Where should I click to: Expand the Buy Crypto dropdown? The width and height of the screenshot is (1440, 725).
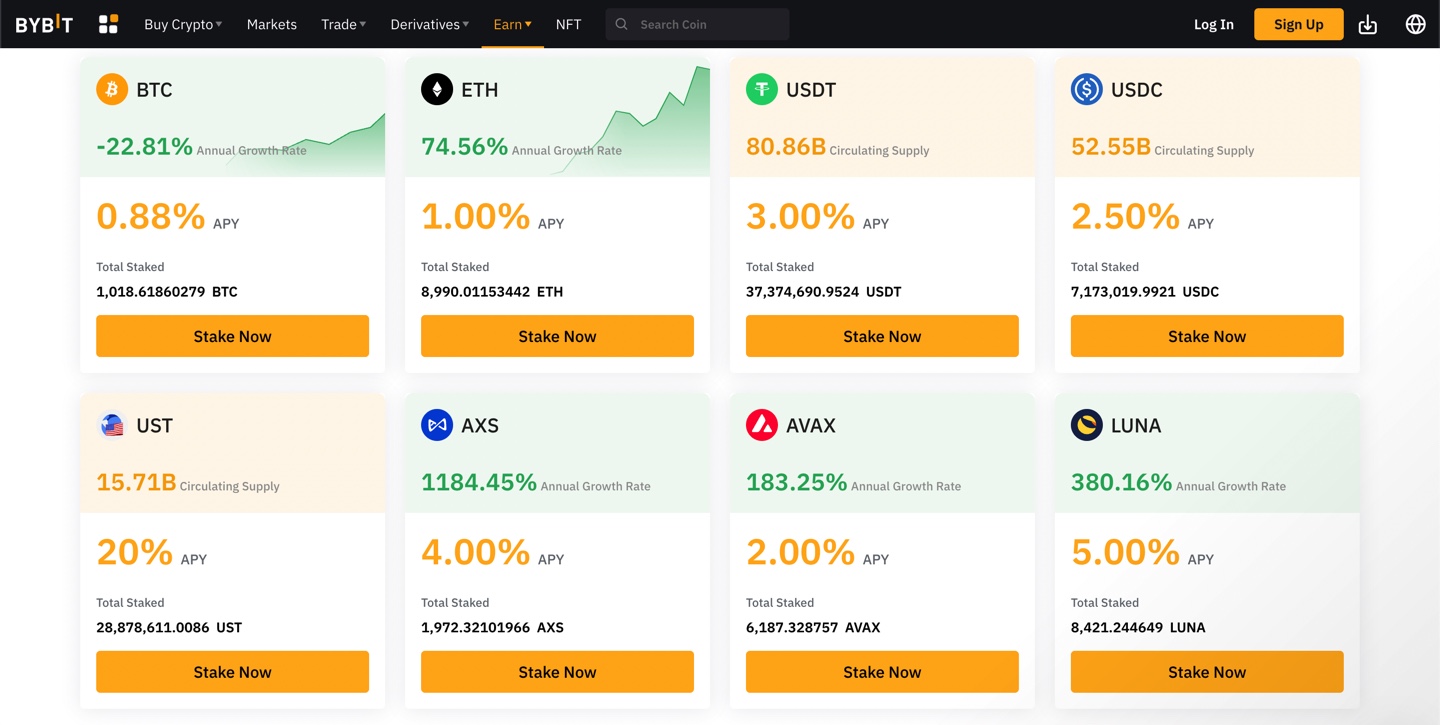point(183,24)
